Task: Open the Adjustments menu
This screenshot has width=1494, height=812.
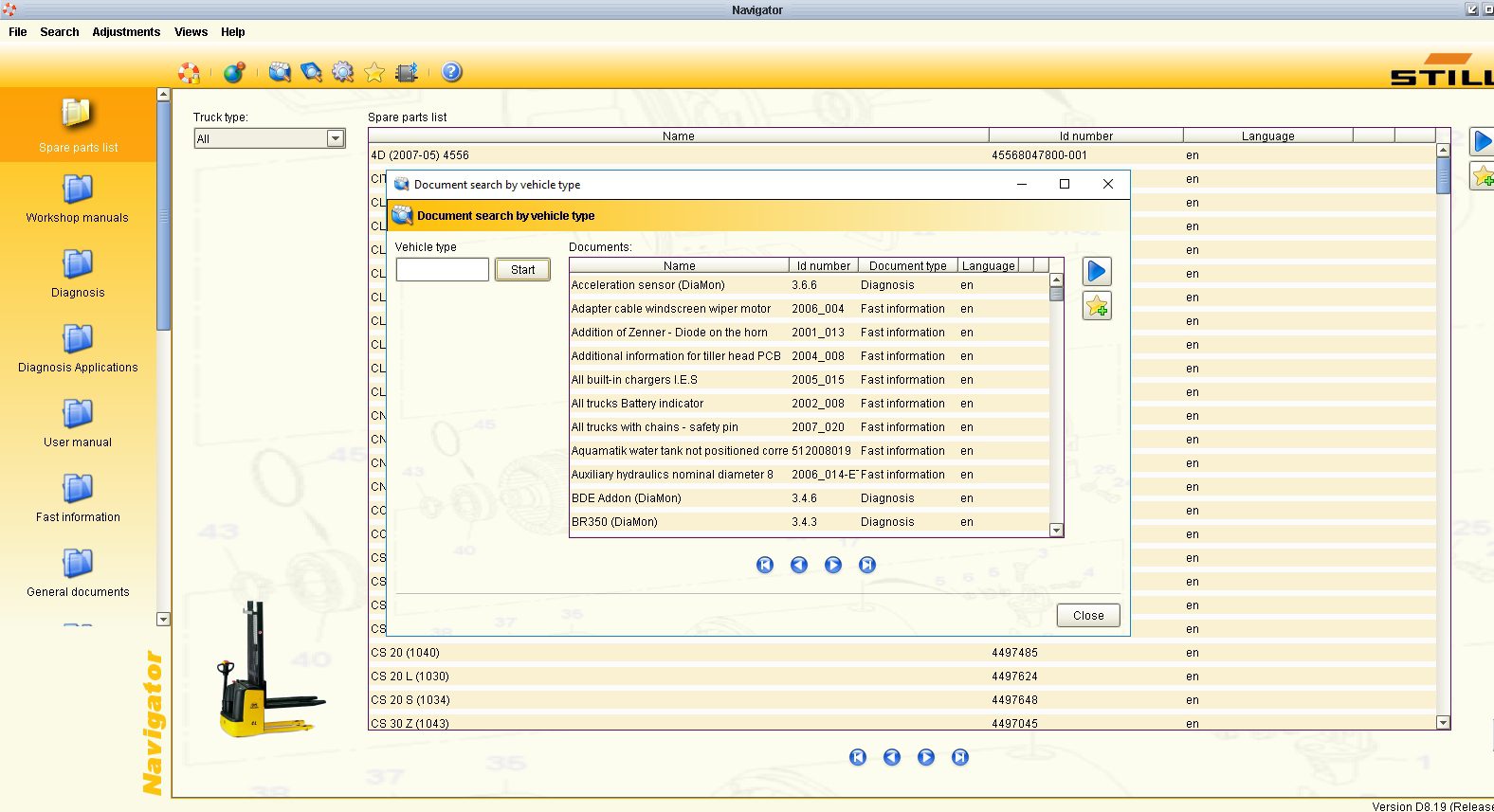Action: click(126, 32)
